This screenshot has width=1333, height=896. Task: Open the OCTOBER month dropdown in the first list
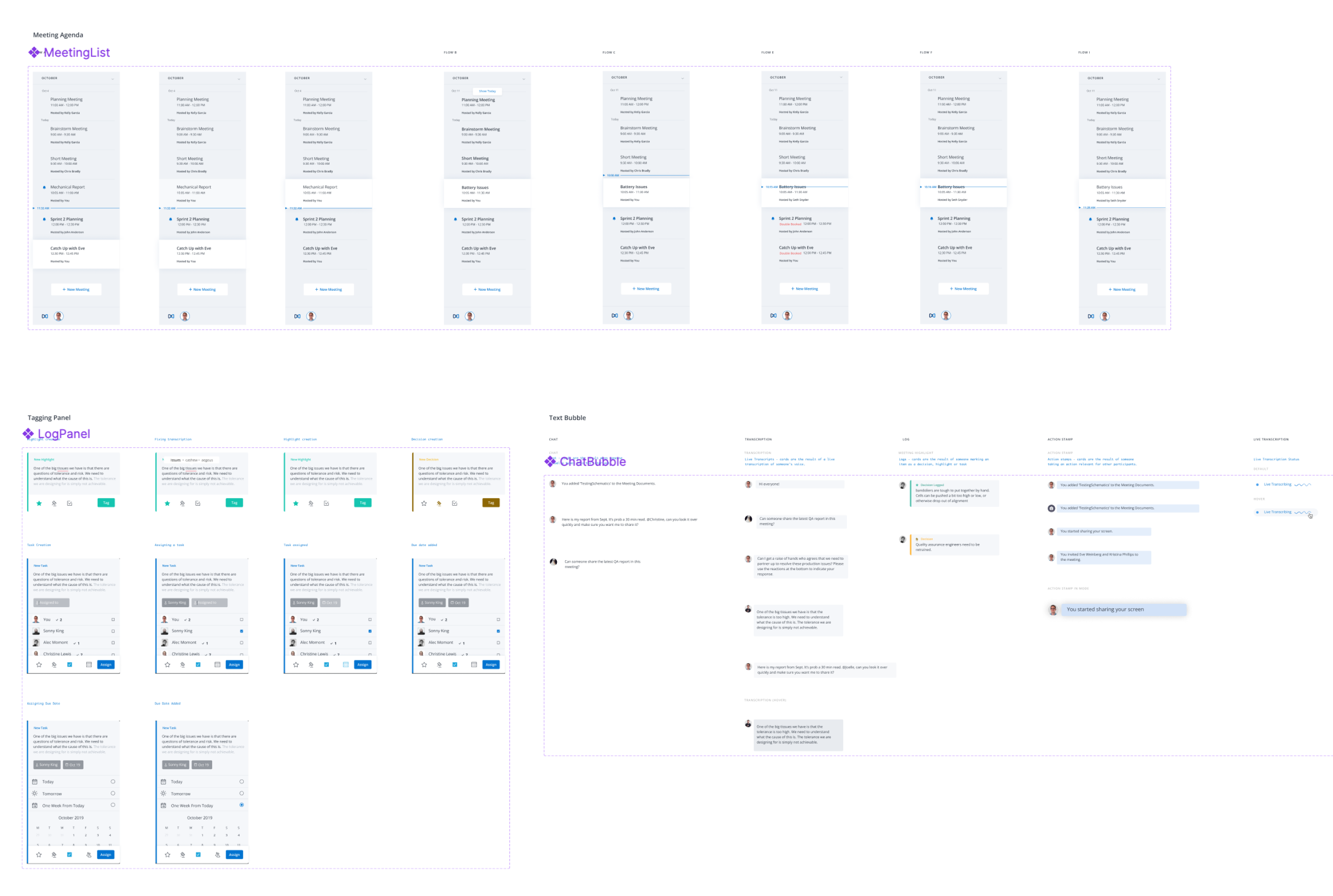tap(112, 78)
